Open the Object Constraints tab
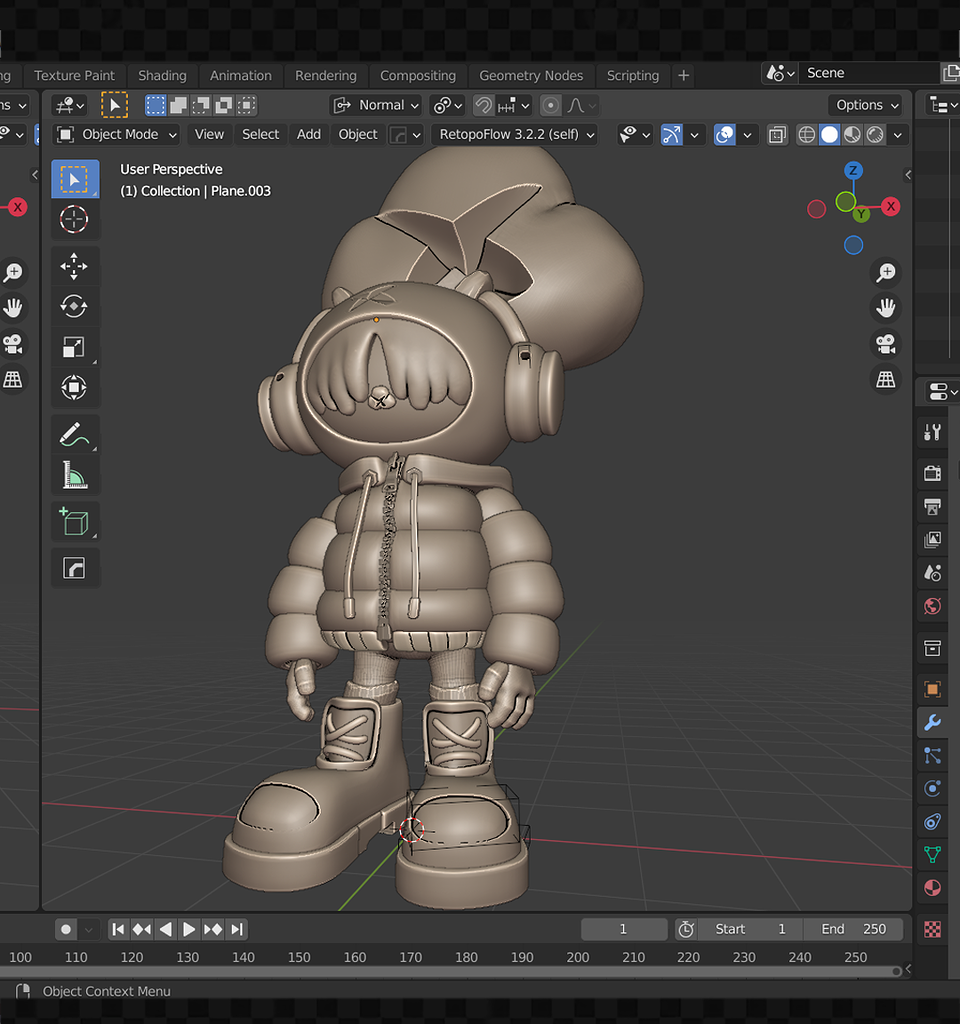This screenshot has height=1024, width=960. 933,822
